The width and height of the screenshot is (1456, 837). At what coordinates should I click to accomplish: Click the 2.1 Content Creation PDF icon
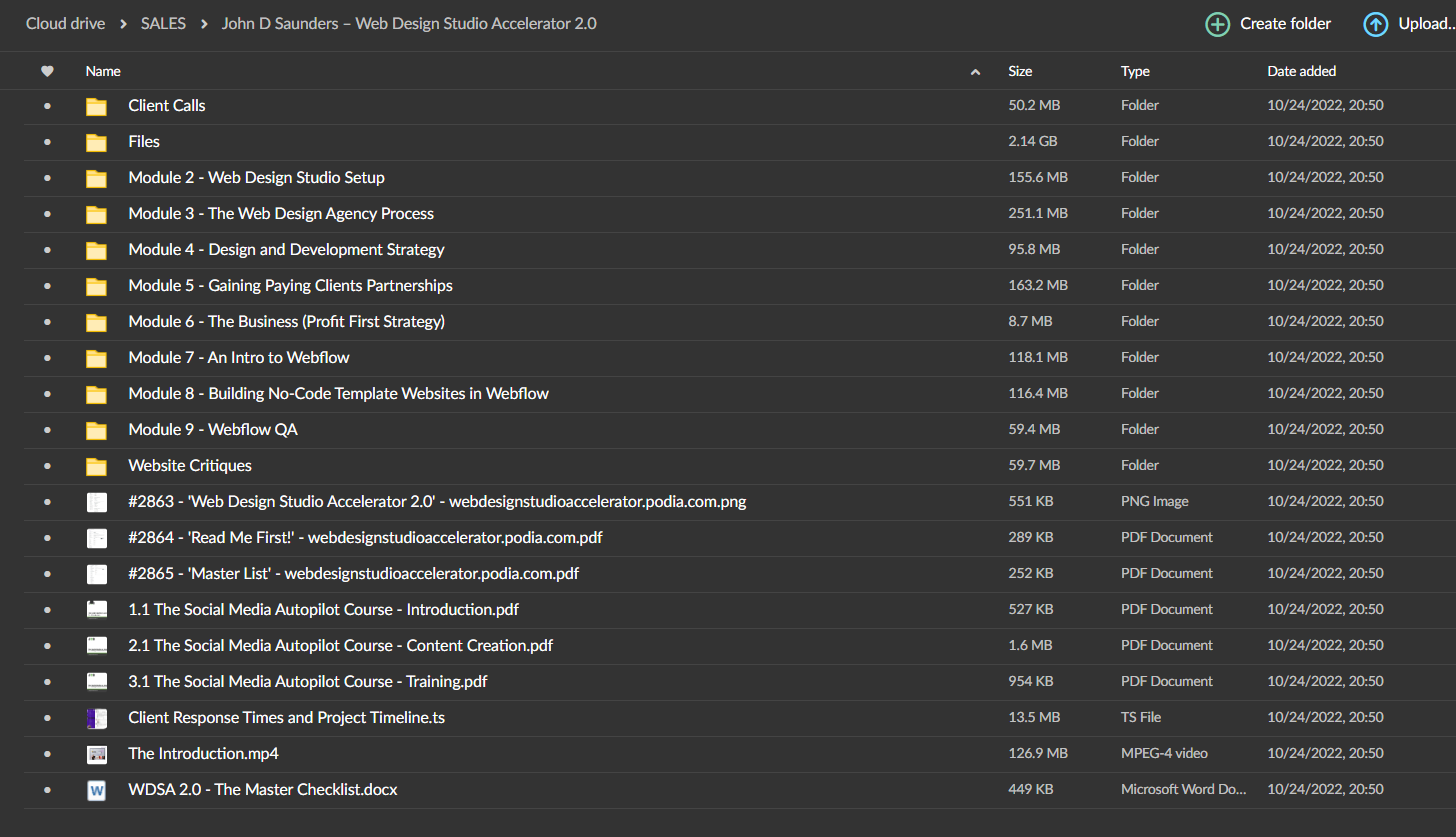coord(97,646)
